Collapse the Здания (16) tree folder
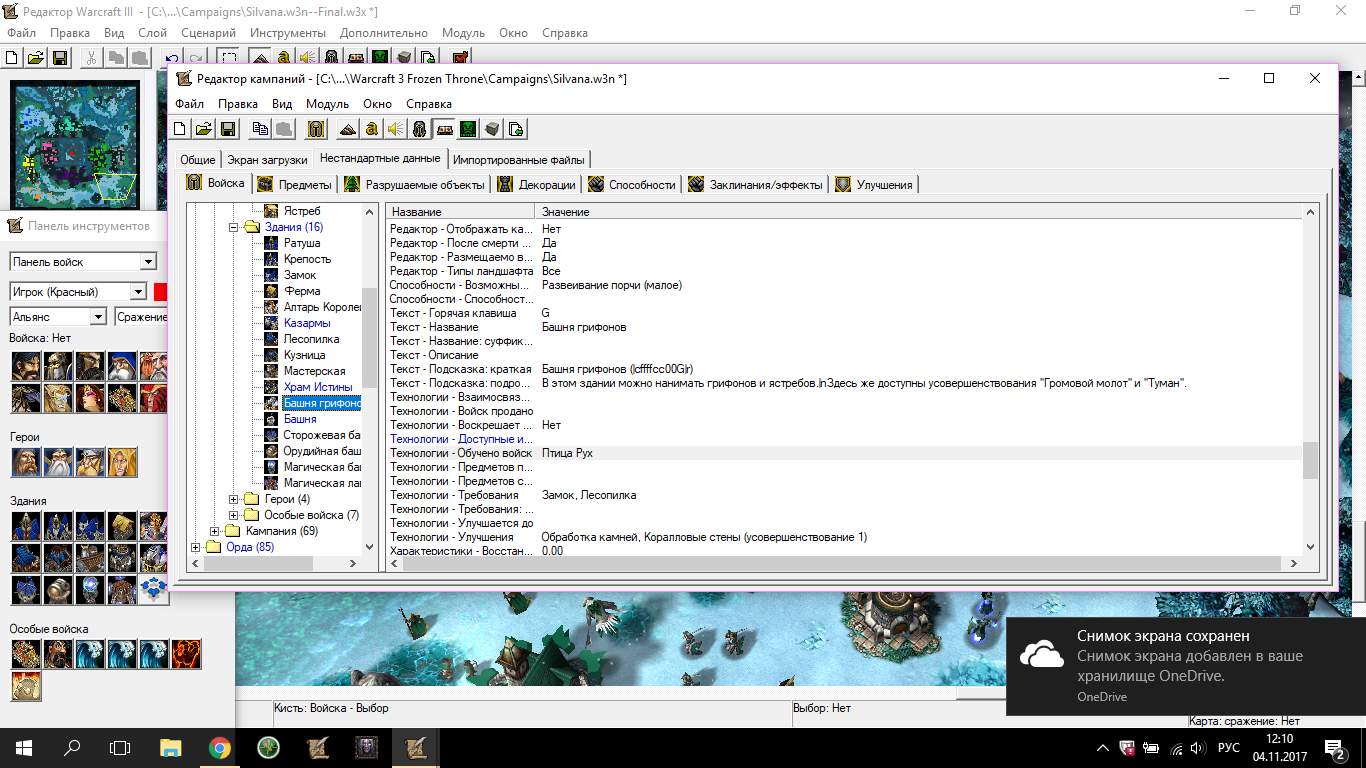 235,227
